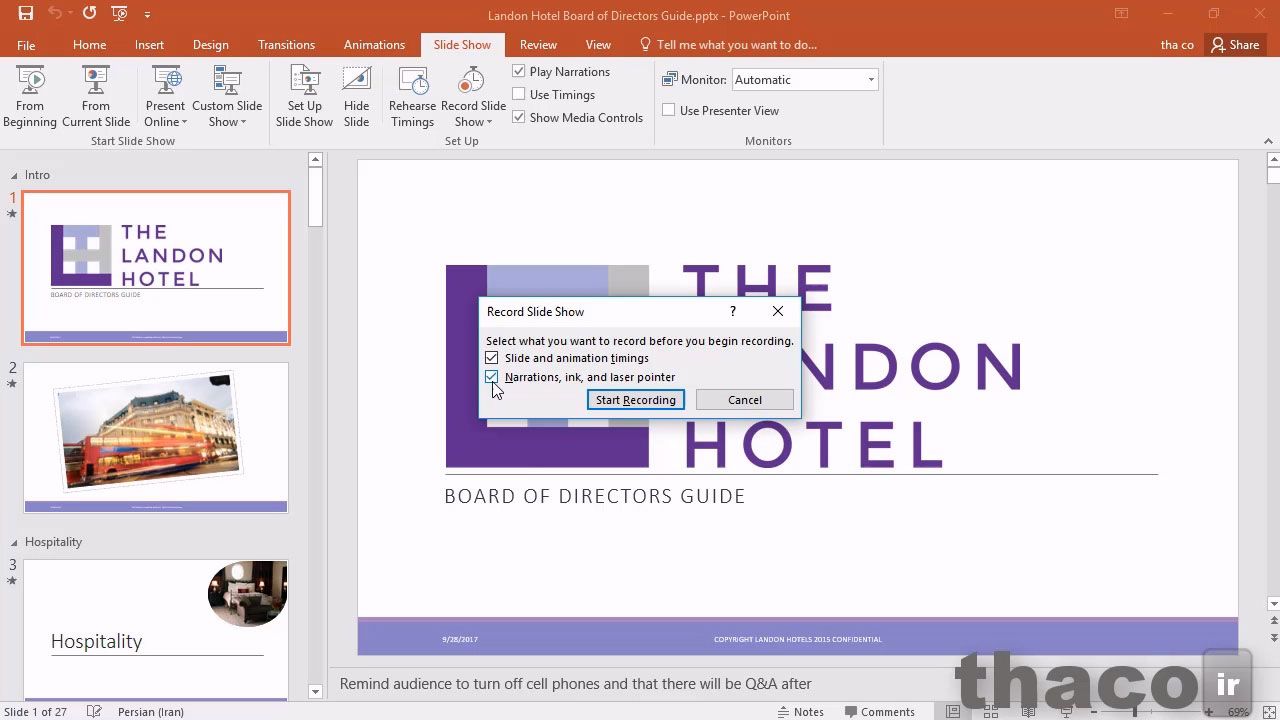Open Ribbon Display Options icon

(x=1122, y=14)
